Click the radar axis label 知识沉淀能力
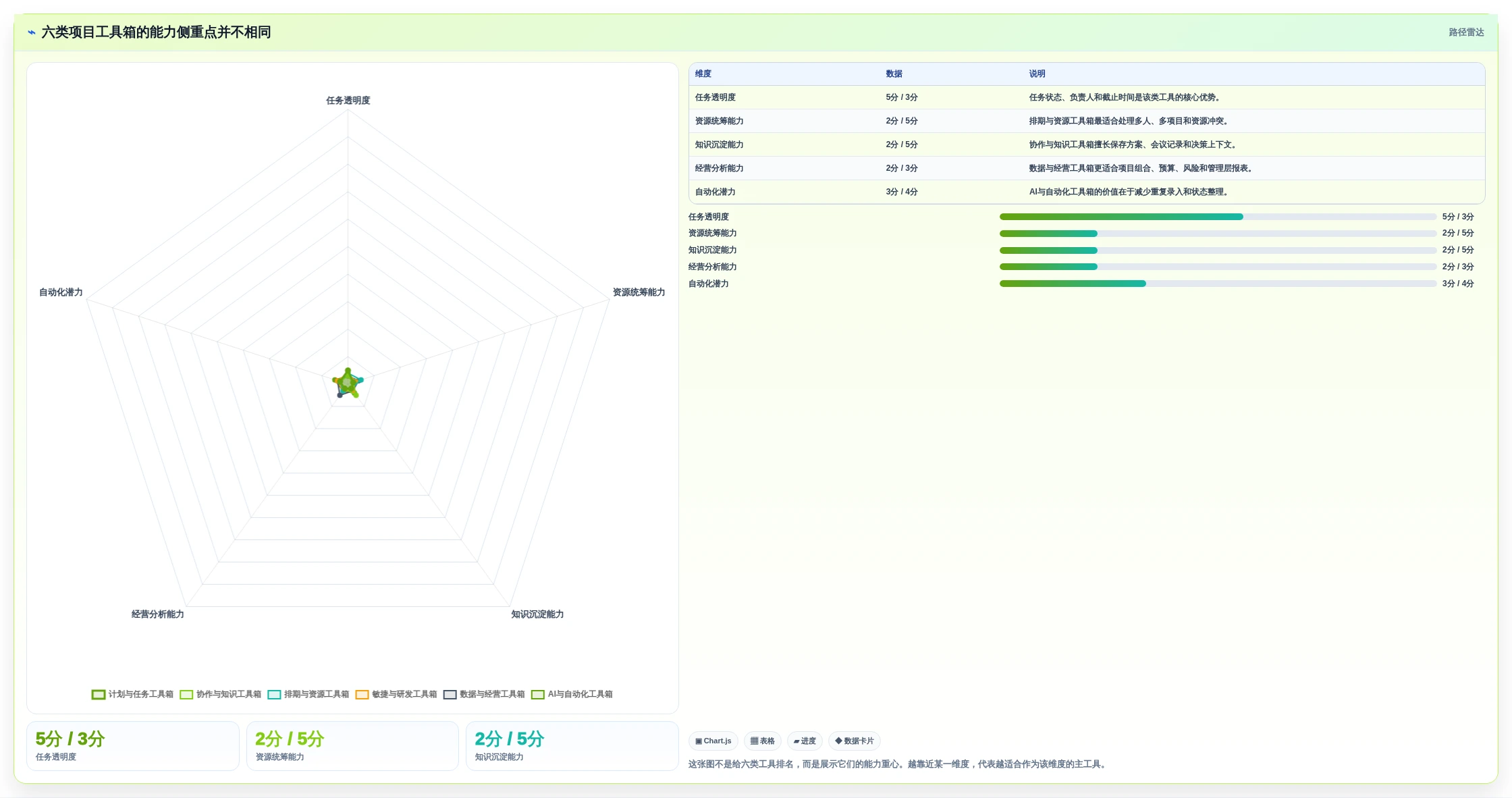 pos(537,614)
